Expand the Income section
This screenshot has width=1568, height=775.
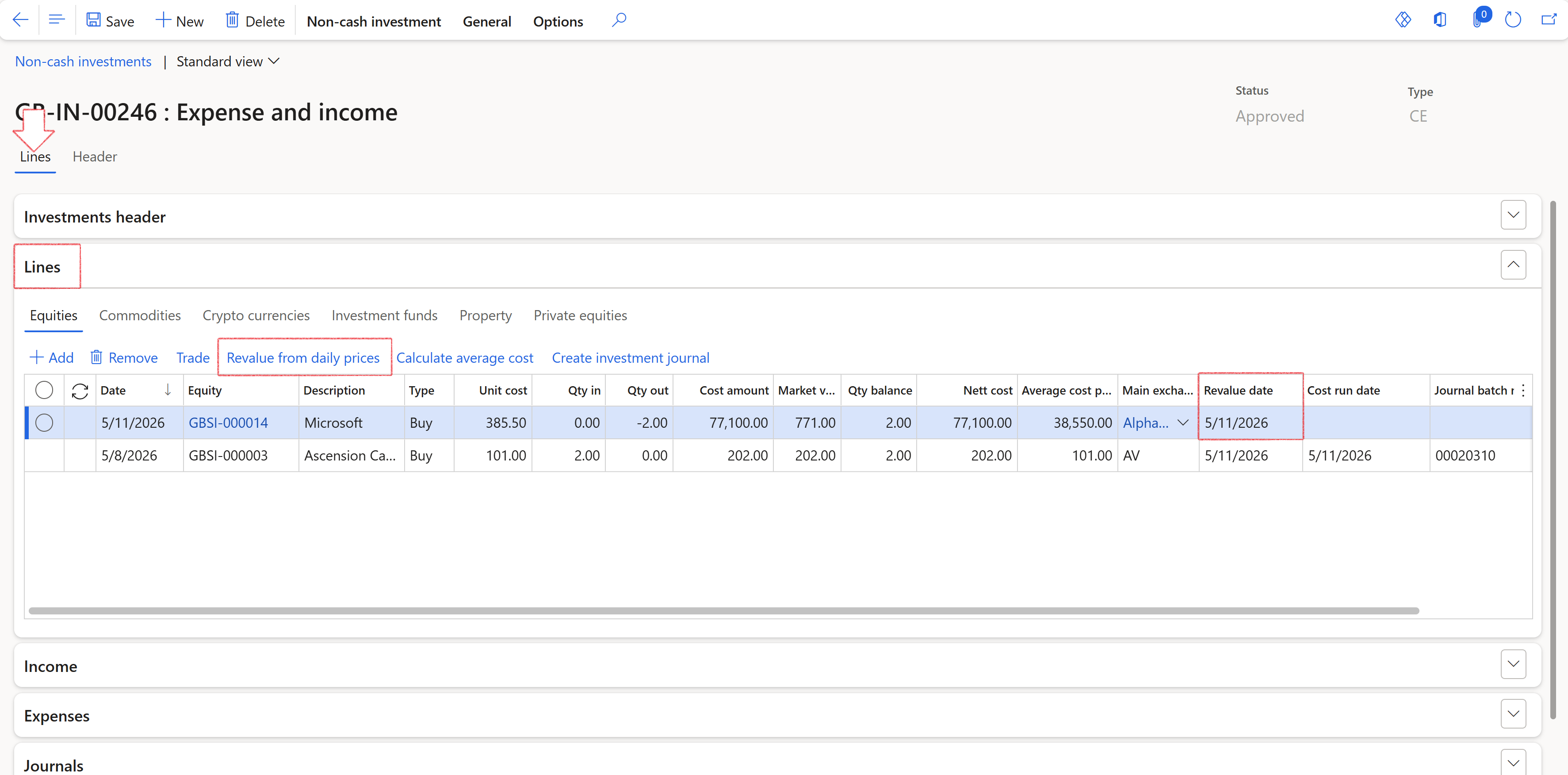pyautogui.click(x=1513, y=664)
